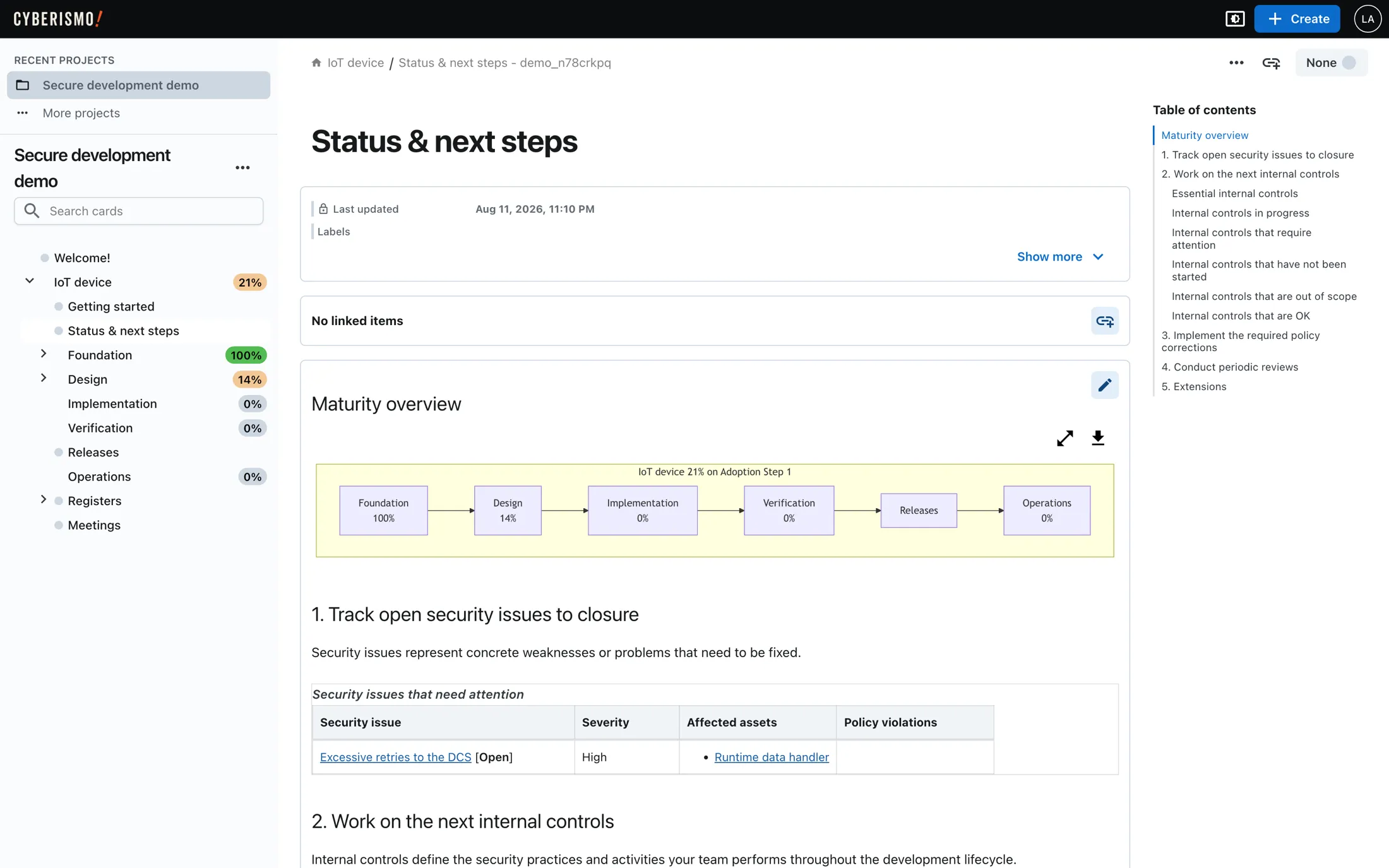The width and height of the screenshot is (1389, 868).
Task: Click More projects ellipsis icon
Action: (x=23, y=113)
